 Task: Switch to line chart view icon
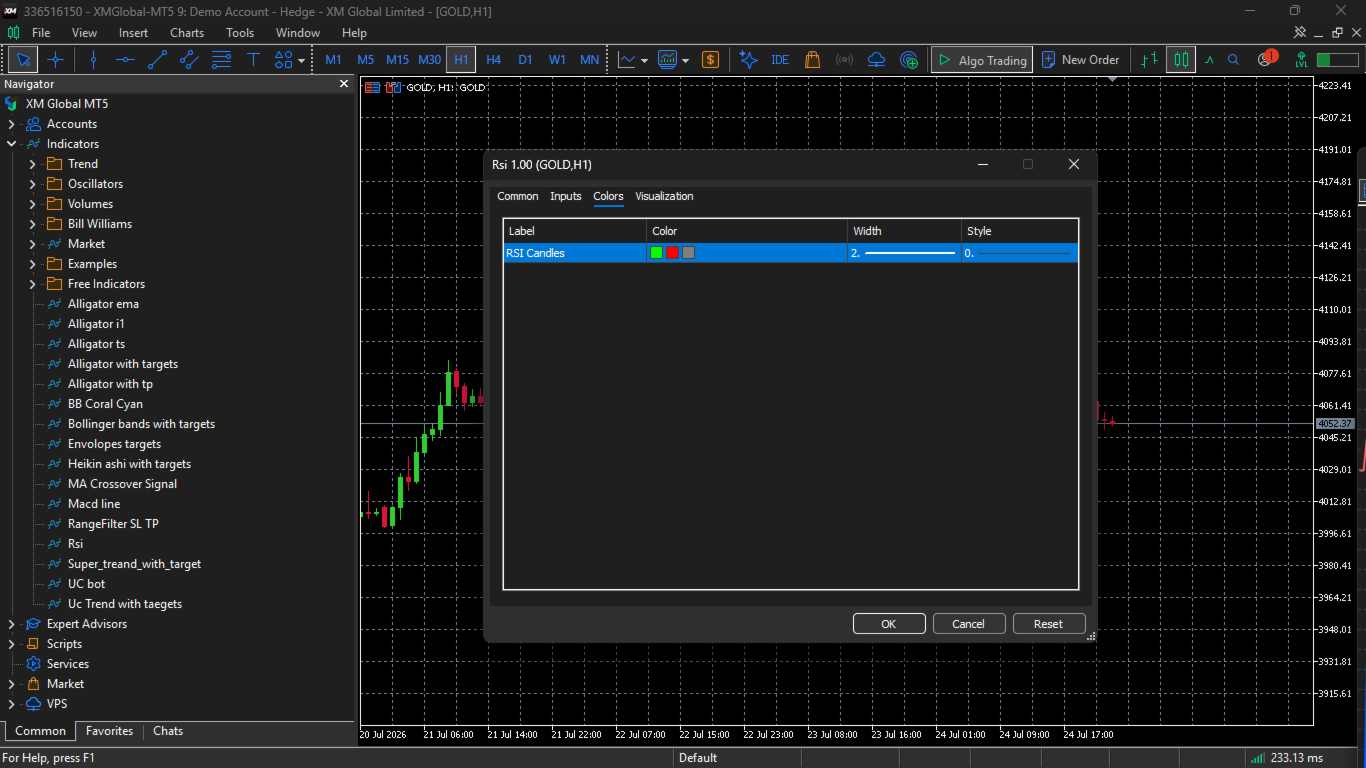(x=1209, y=60)
